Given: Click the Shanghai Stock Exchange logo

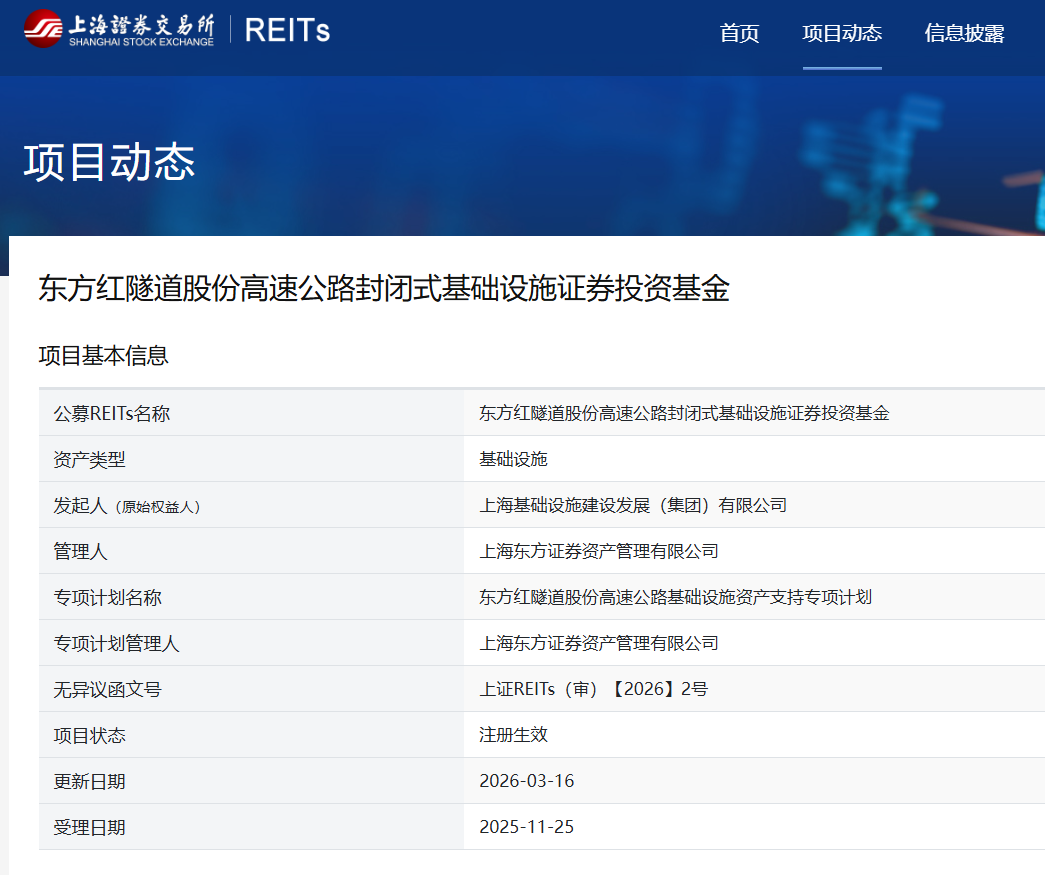Looking at the screenshot, I should coord(119,29).
